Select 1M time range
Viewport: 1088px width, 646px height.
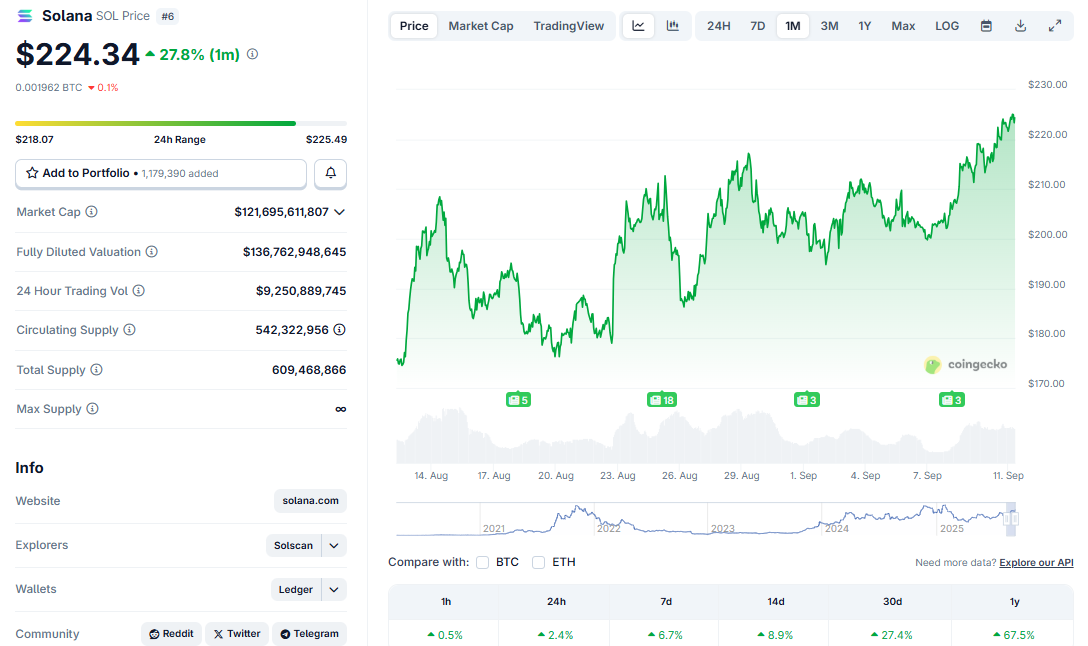click(792, 26)
